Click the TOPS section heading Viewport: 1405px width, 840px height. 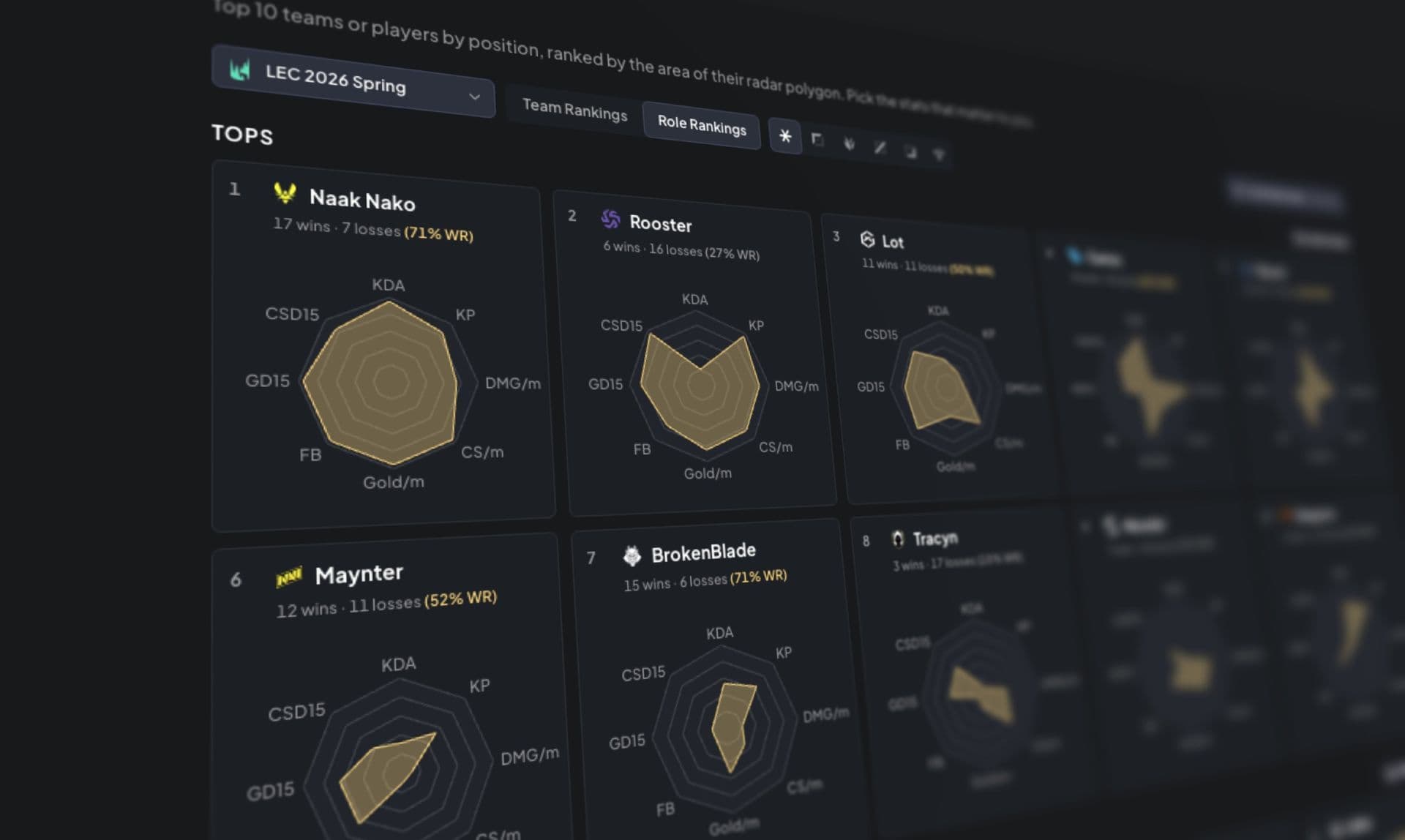242,134
